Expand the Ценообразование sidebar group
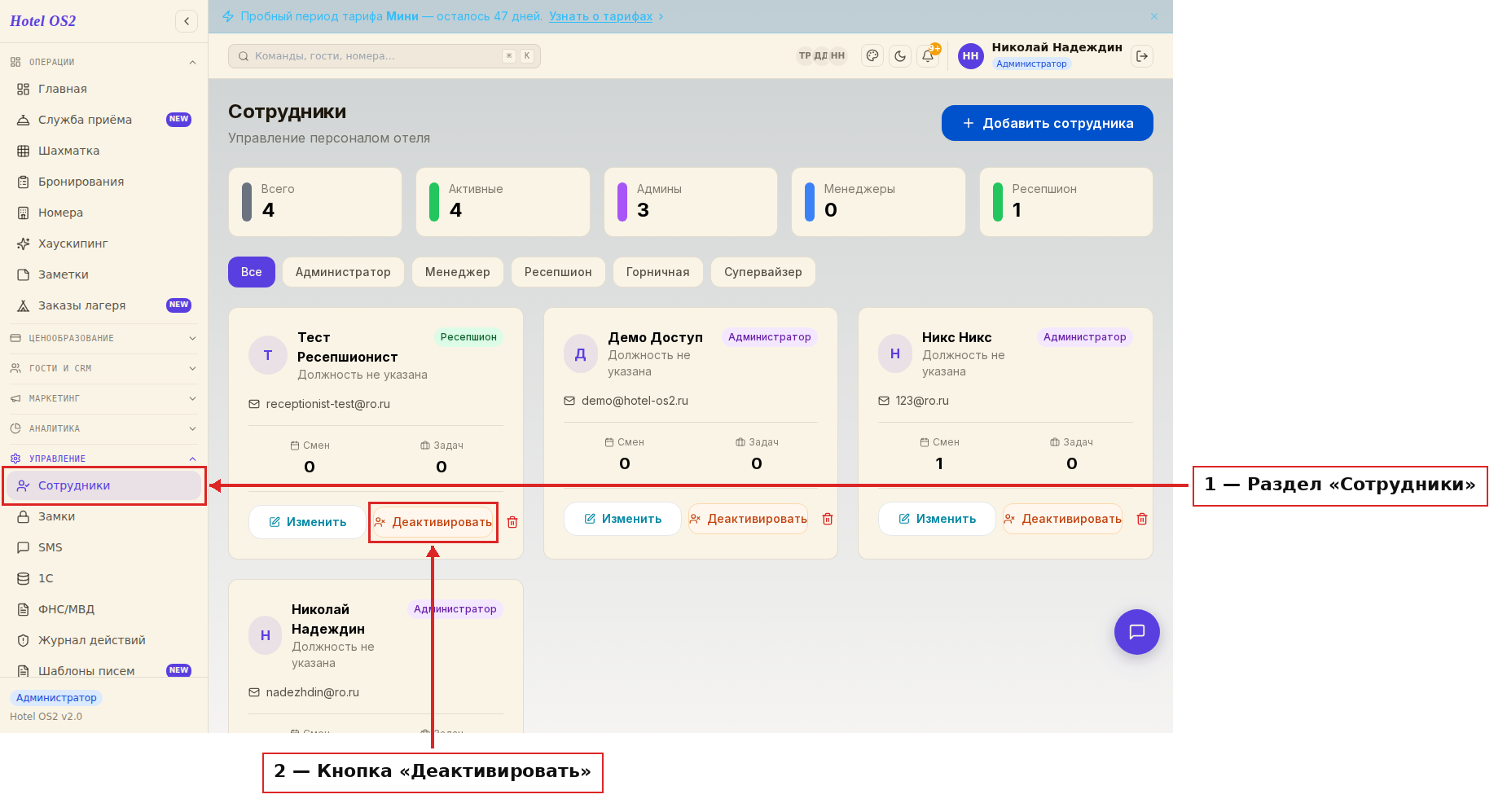Image resolution: width=1507 pixels, height=812 pixels. click(x=103, y=338)
